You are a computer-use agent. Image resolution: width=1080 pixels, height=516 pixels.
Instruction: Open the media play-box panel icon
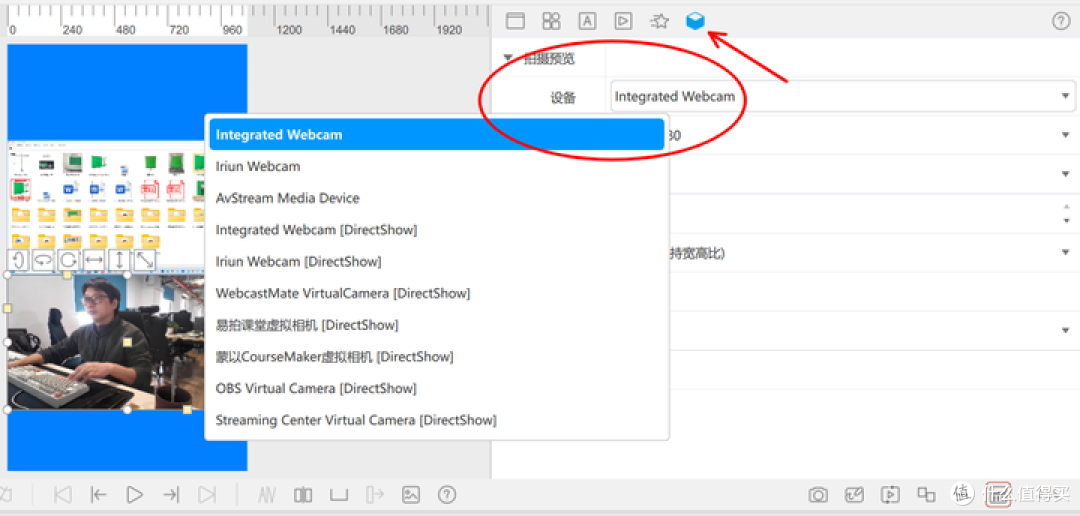(623, 21)
